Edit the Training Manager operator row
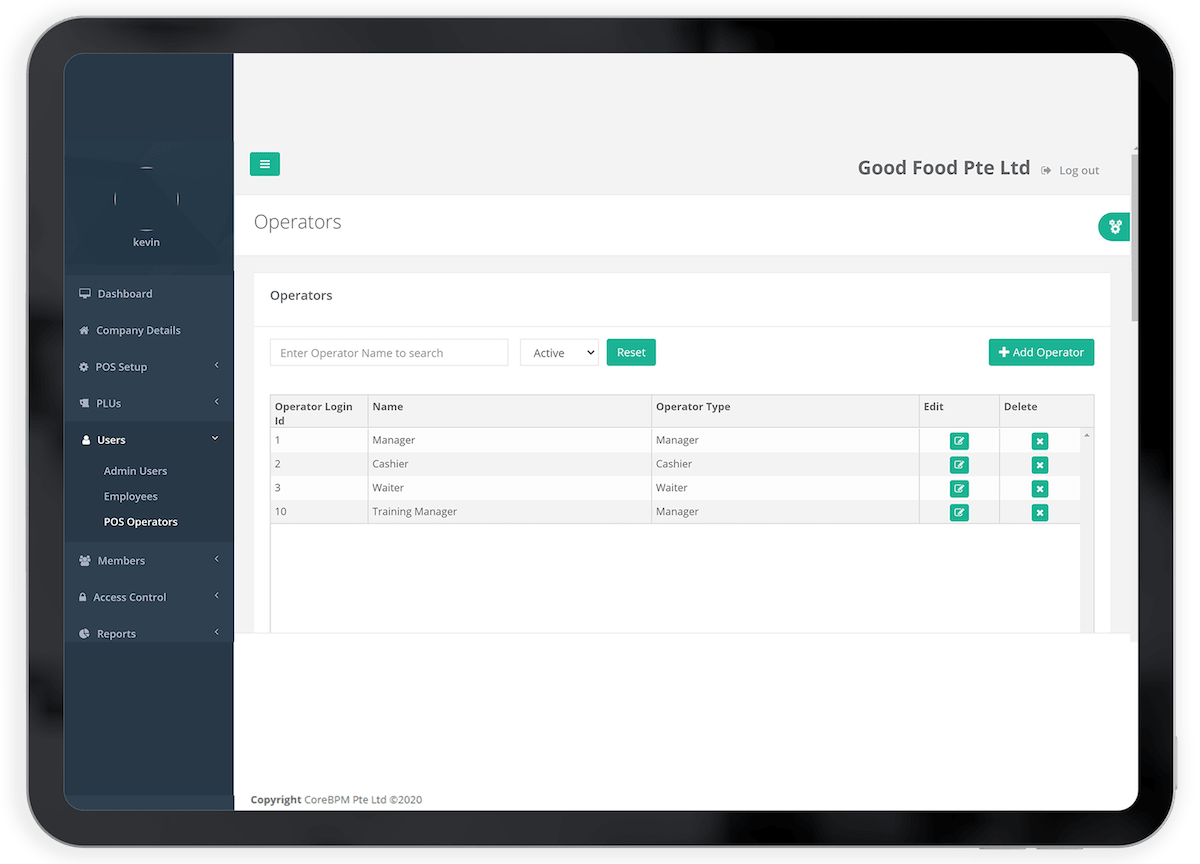The width and height of the screenshot is (1200, 864). click(x=959, y=513)
